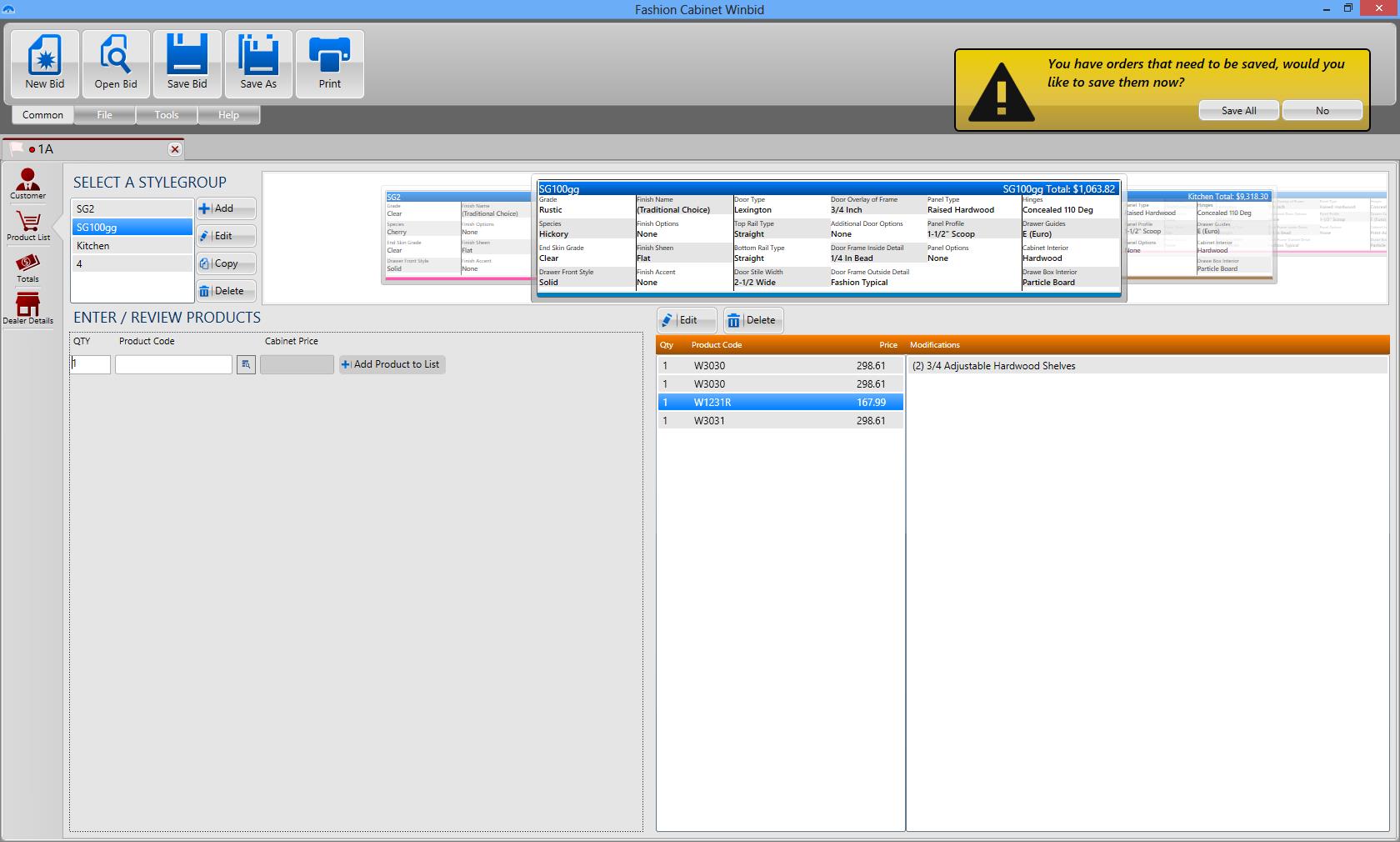
Task: Click the Kitchen stylegroup preview card
Action: point(1201,233)
